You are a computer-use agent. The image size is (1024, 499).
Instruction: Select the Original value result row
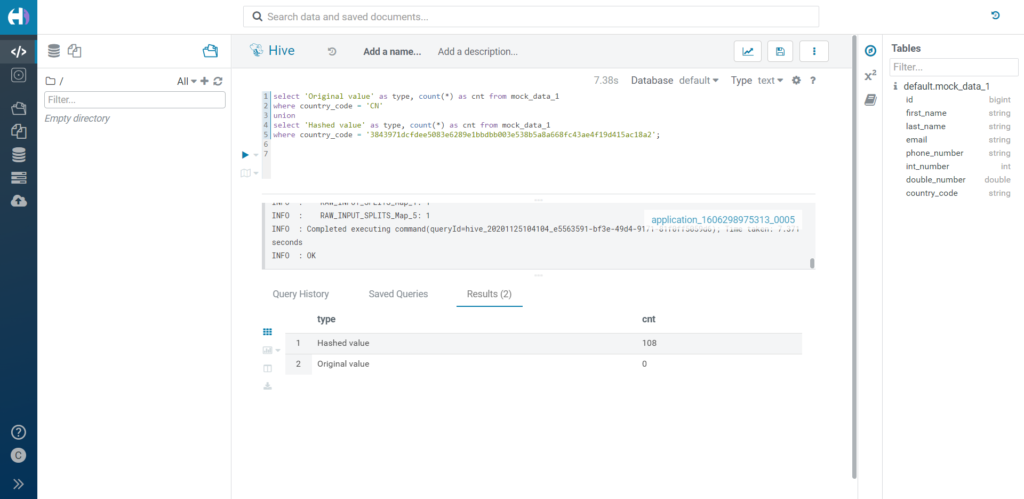pyautogui.click(x=543, y=364)
